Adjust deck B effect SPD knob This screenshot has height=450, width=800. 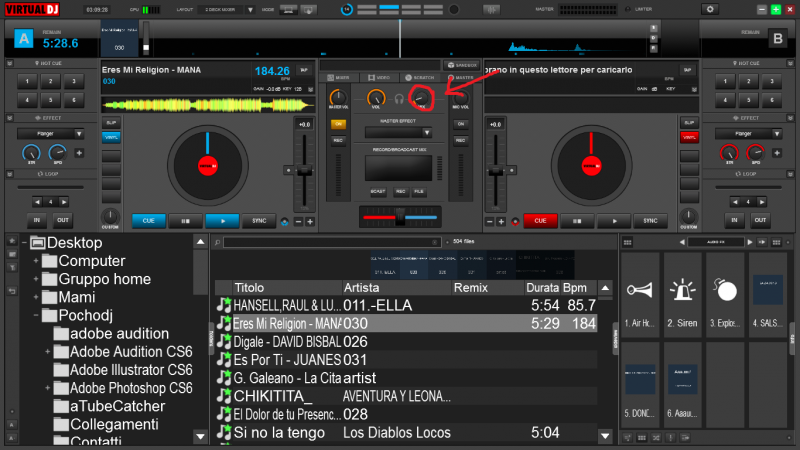tap(756, 153)
